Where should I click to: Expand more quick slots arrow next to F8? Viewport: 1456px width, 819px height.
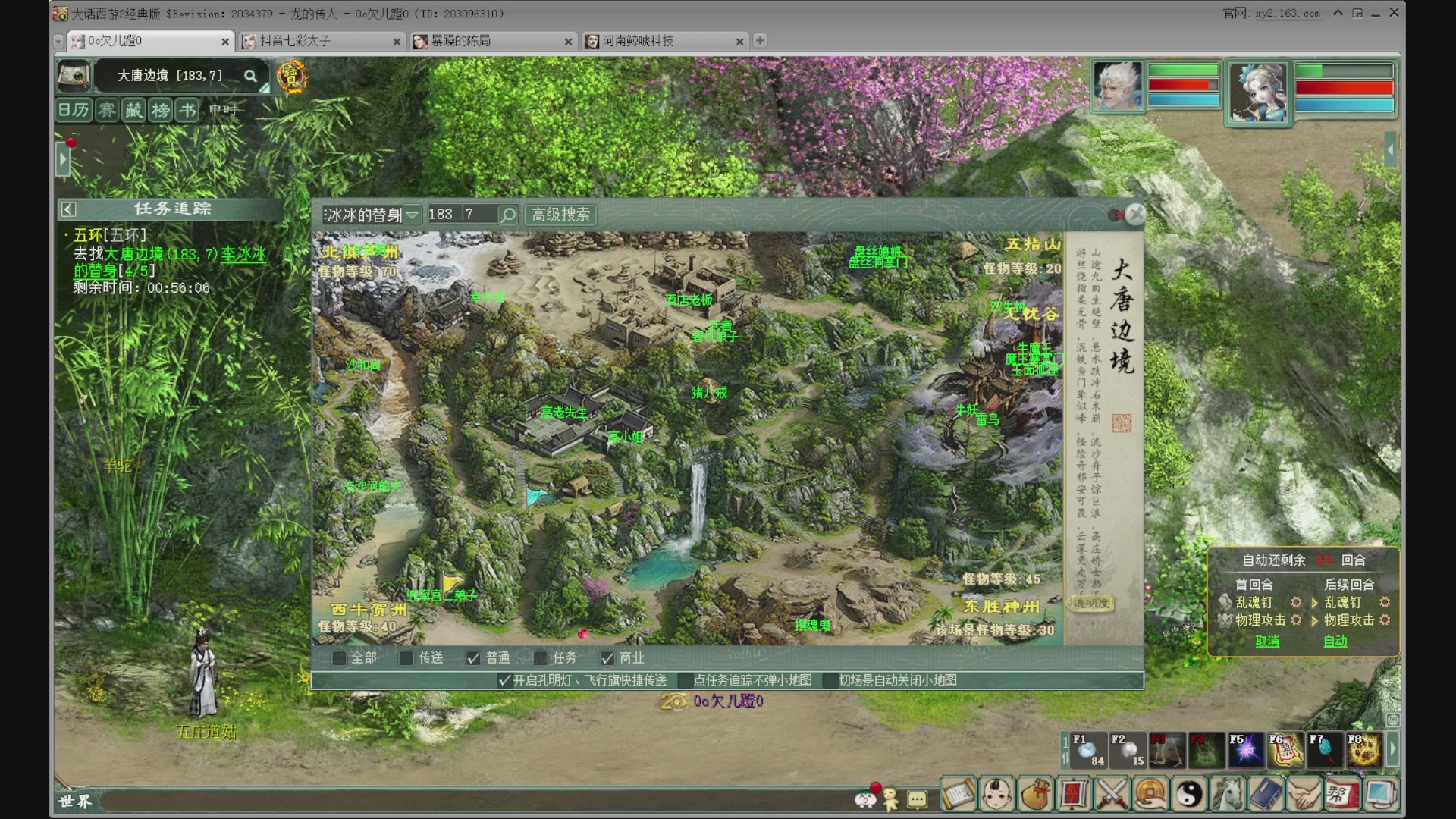(x=1392, y=750)
